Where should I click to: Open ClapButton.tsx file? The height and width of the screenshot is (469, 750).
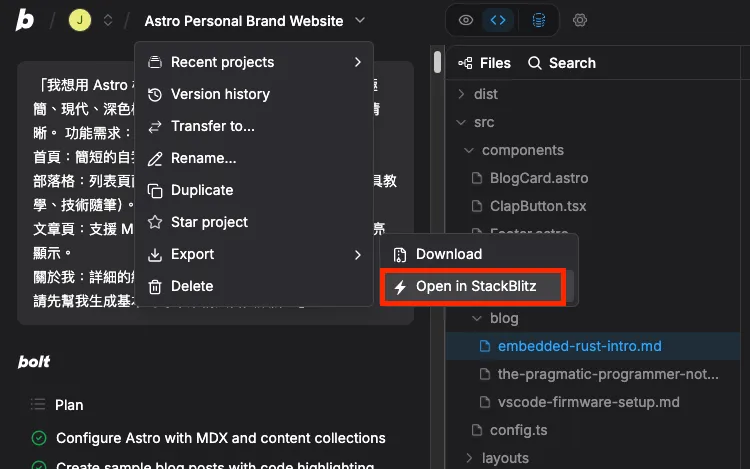593,206
